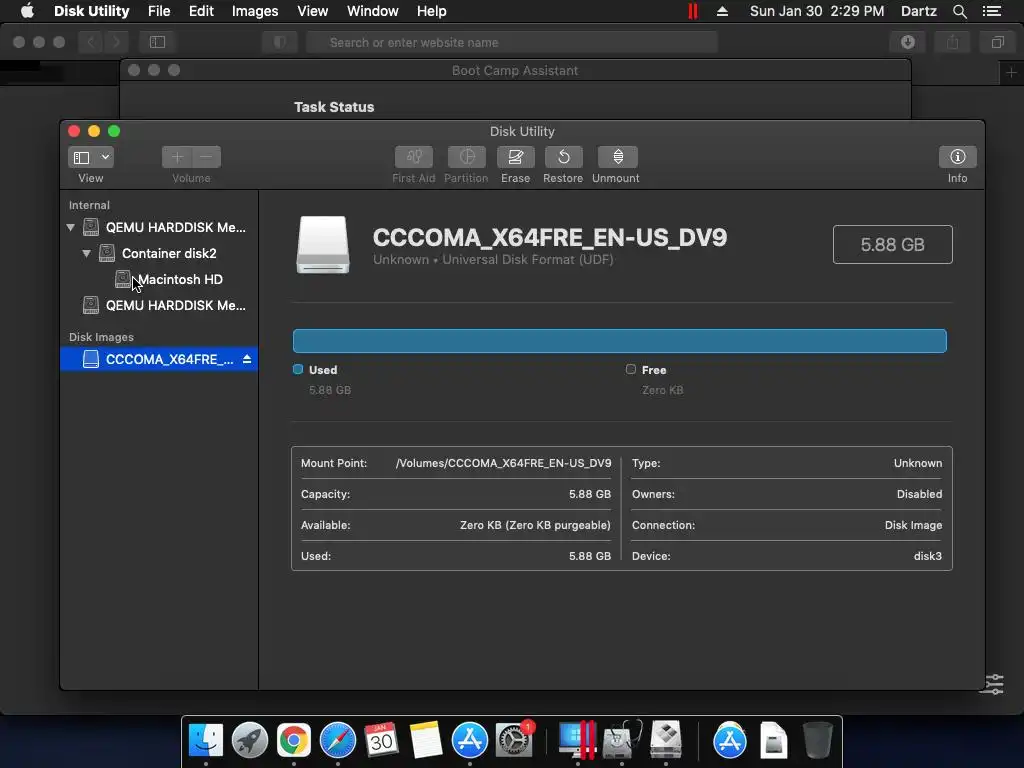Click the red Parallels menu bar icon

[x=693, y=11]
